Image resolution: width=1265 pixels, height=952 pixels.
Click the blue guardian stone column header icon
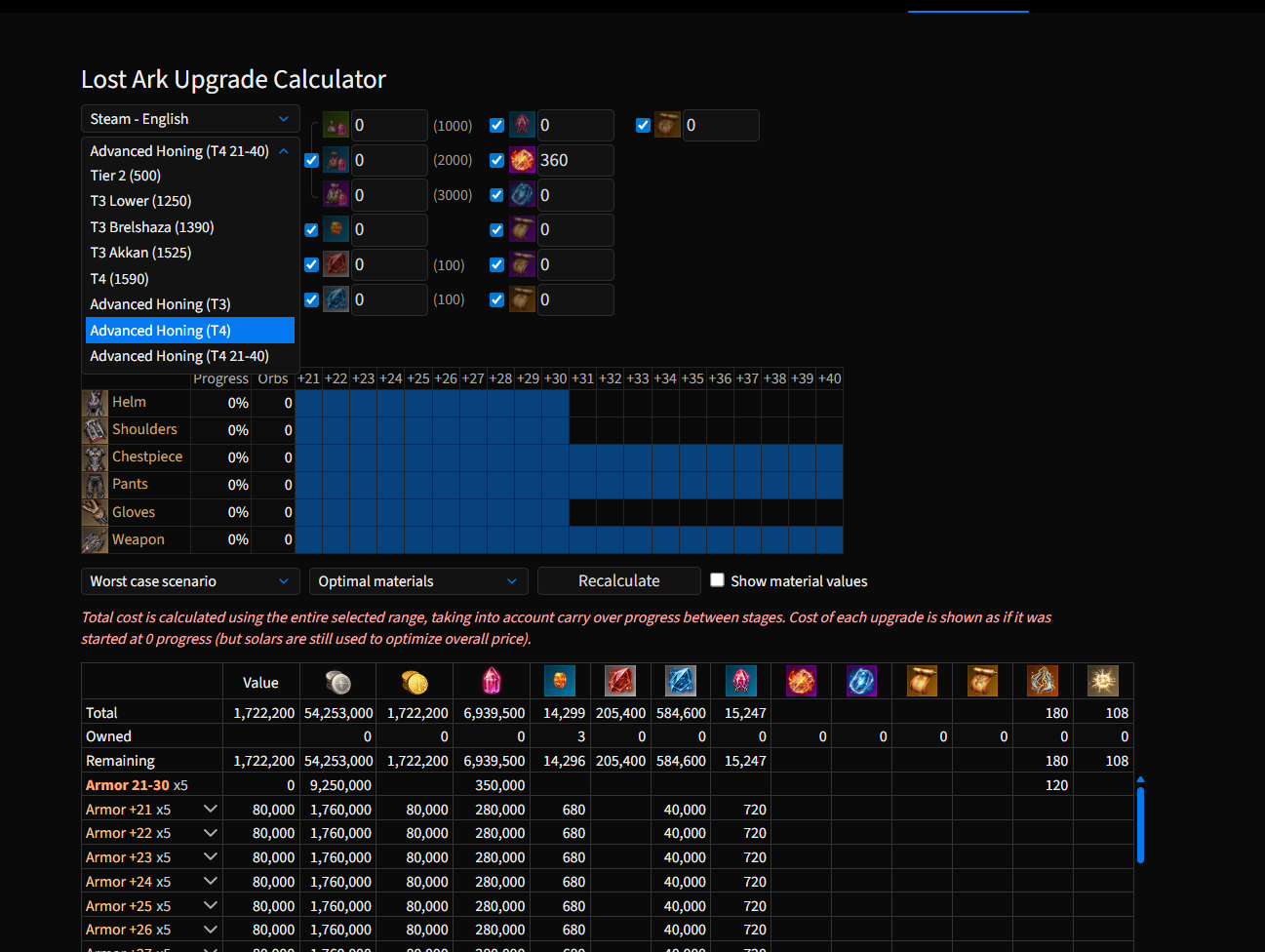click(681, 681)
